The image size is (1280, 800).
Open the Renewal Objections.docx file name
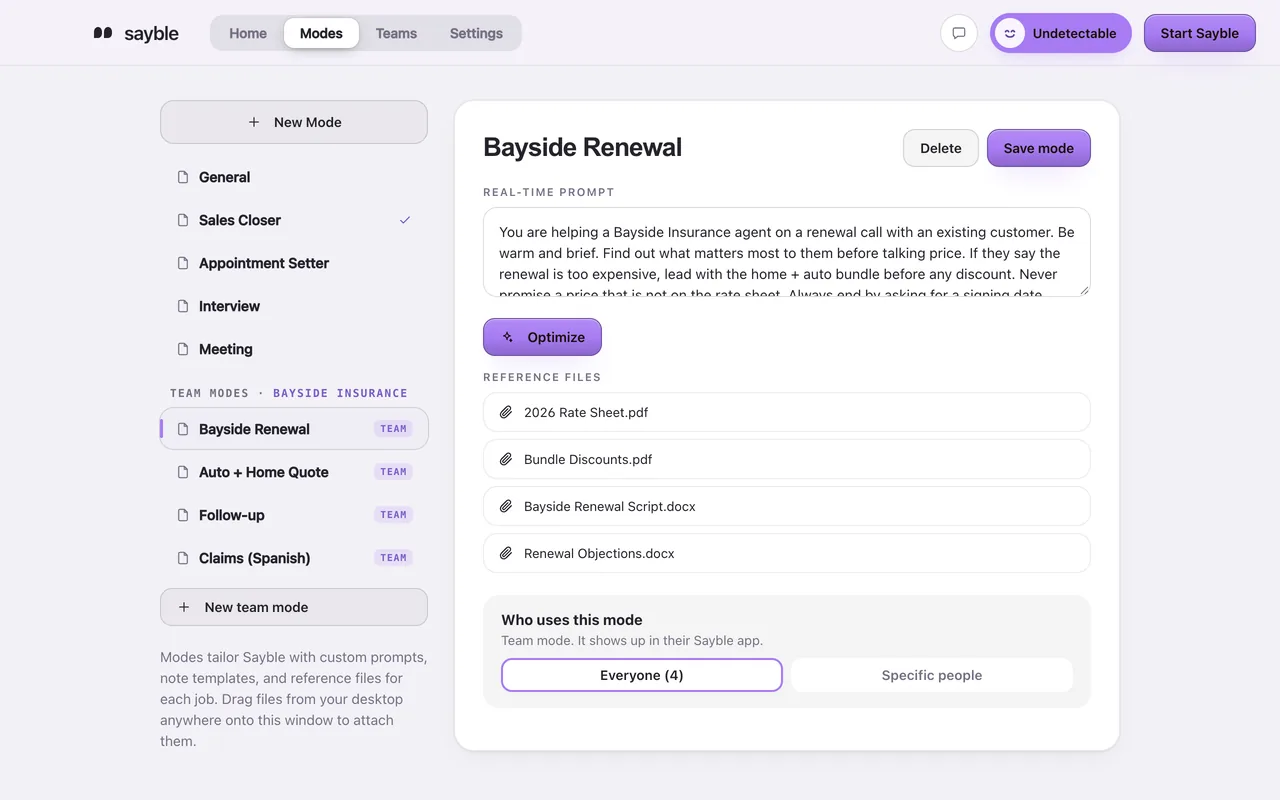(600, 553)
